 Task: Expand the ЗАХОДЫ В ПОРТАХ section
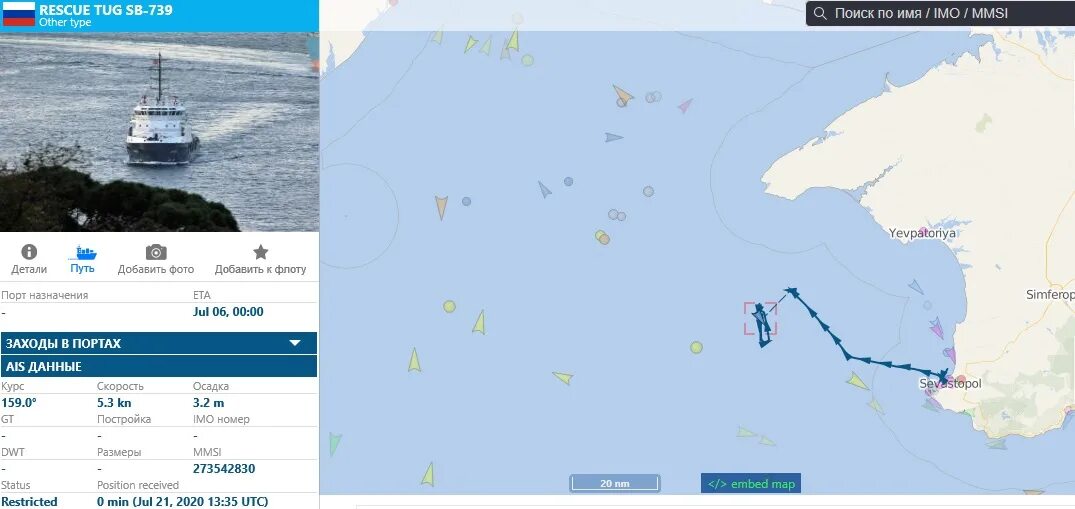pos(158,343)
